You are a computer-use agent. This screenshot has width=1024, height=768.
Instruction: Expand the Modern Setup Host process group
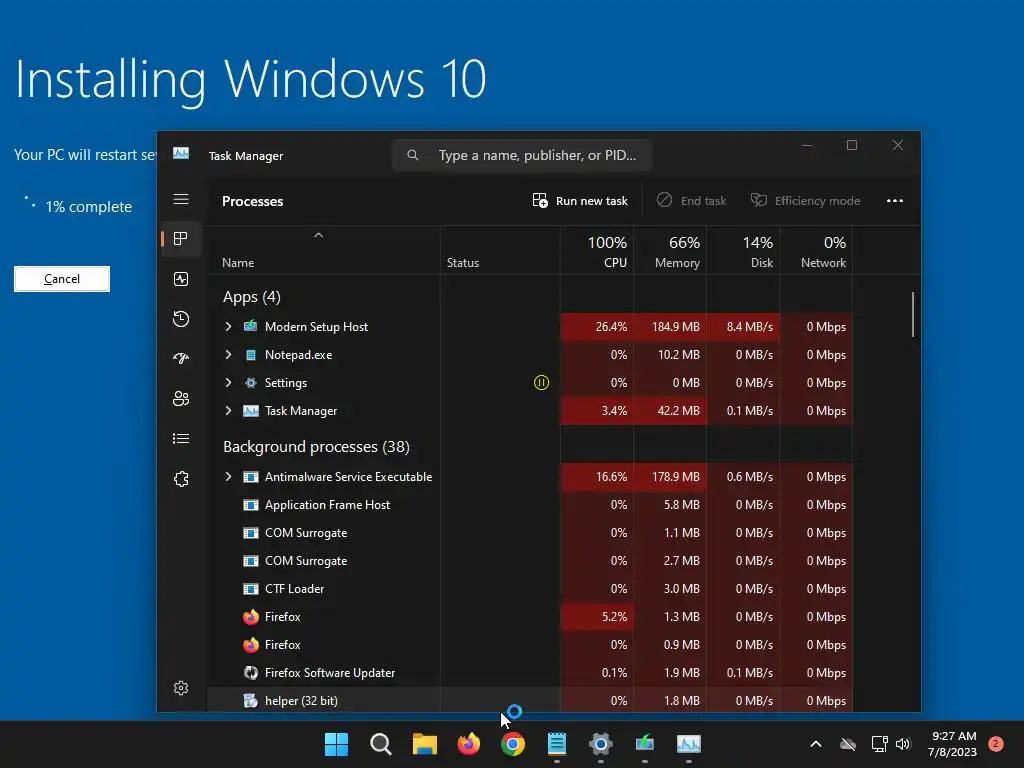tap(228, 326)
